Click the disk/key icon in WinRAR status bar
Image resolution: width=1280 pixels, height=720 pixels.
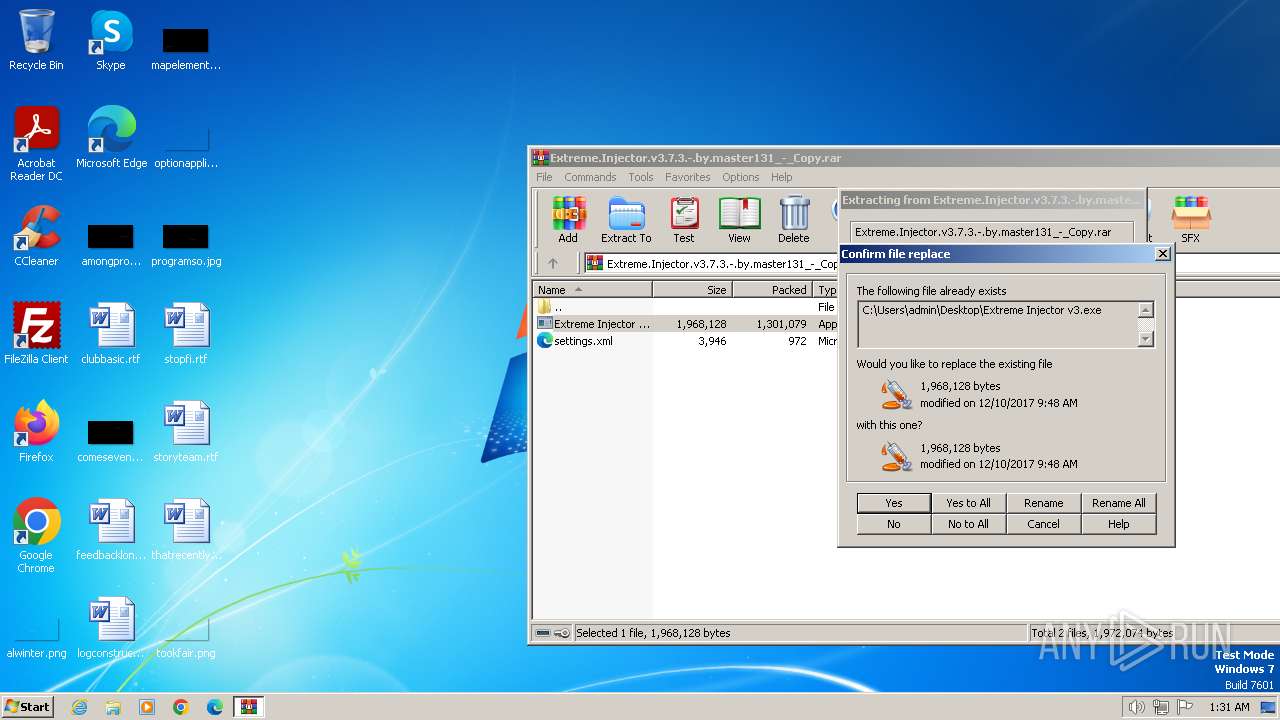coord(552,633)
